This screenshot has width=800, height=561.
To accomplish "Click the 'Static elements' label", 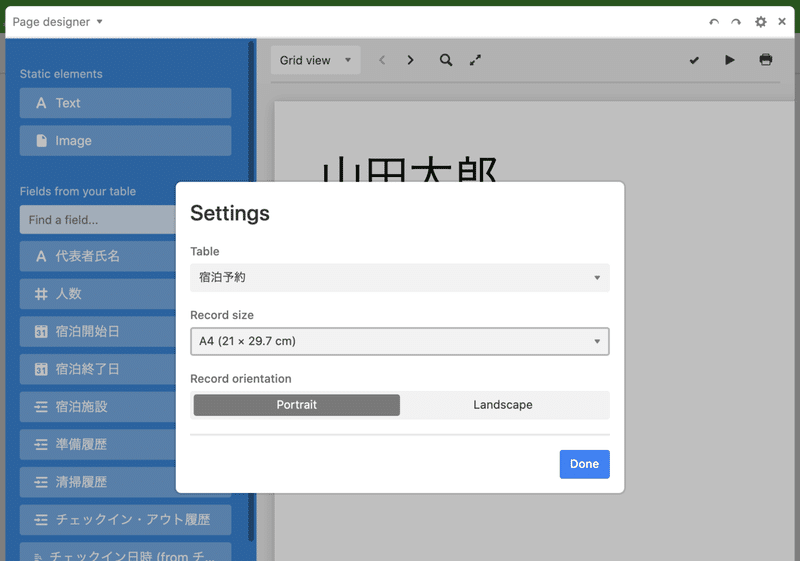I will 61,74.
